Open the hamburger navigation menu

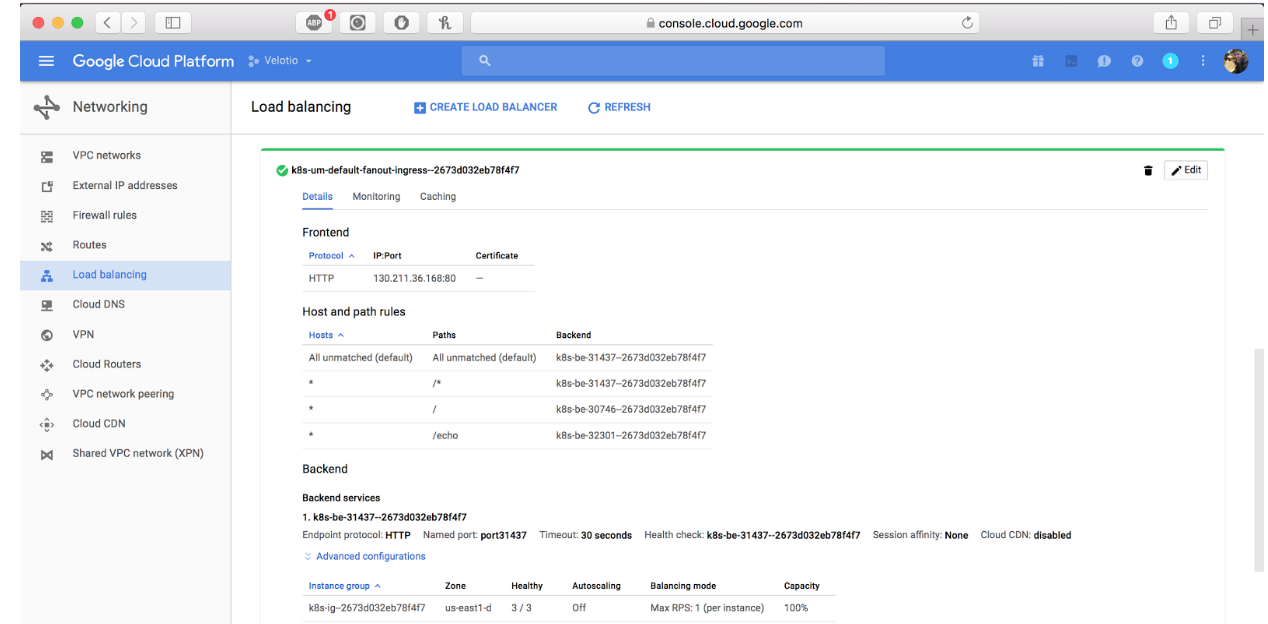46,62
